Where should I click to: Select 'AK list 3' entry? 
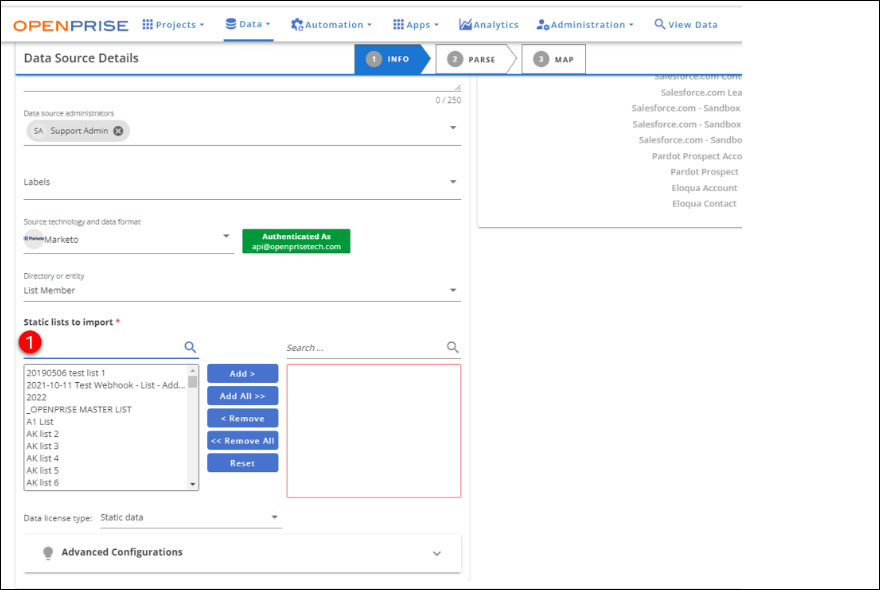pos(43,446)
